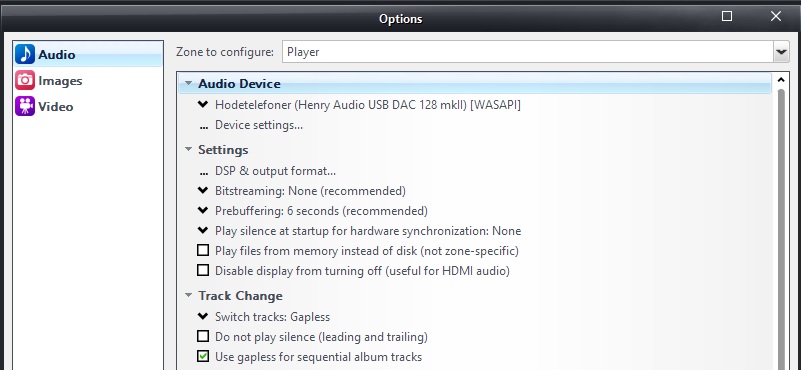801x370 pixels.
Task: Click the Images camera icon
Action: click(25, 80)
